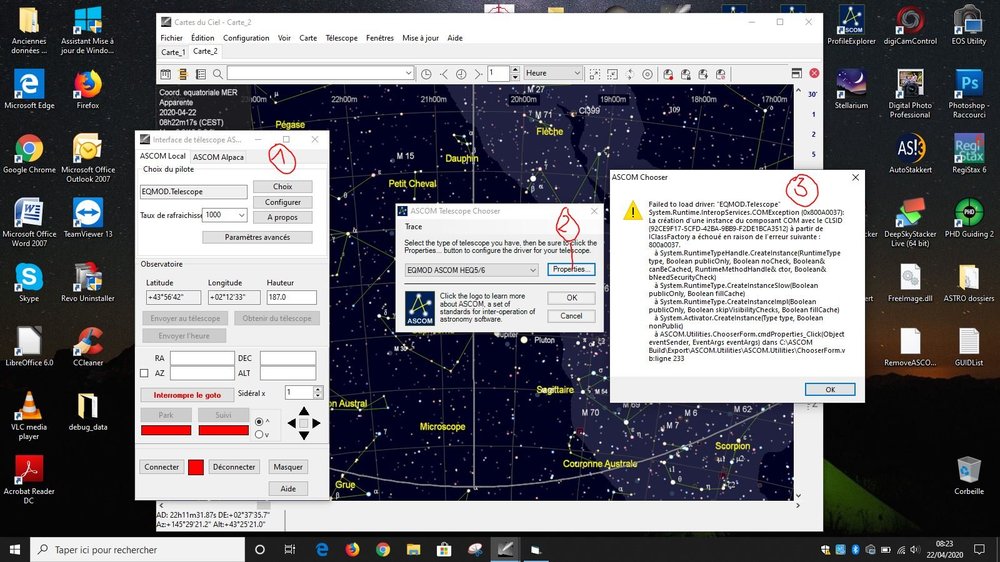Image resolution: width=1000 pixels, height=562 pixels.
Task: Click the Longitude input field
Action: (x=233, y=297)
